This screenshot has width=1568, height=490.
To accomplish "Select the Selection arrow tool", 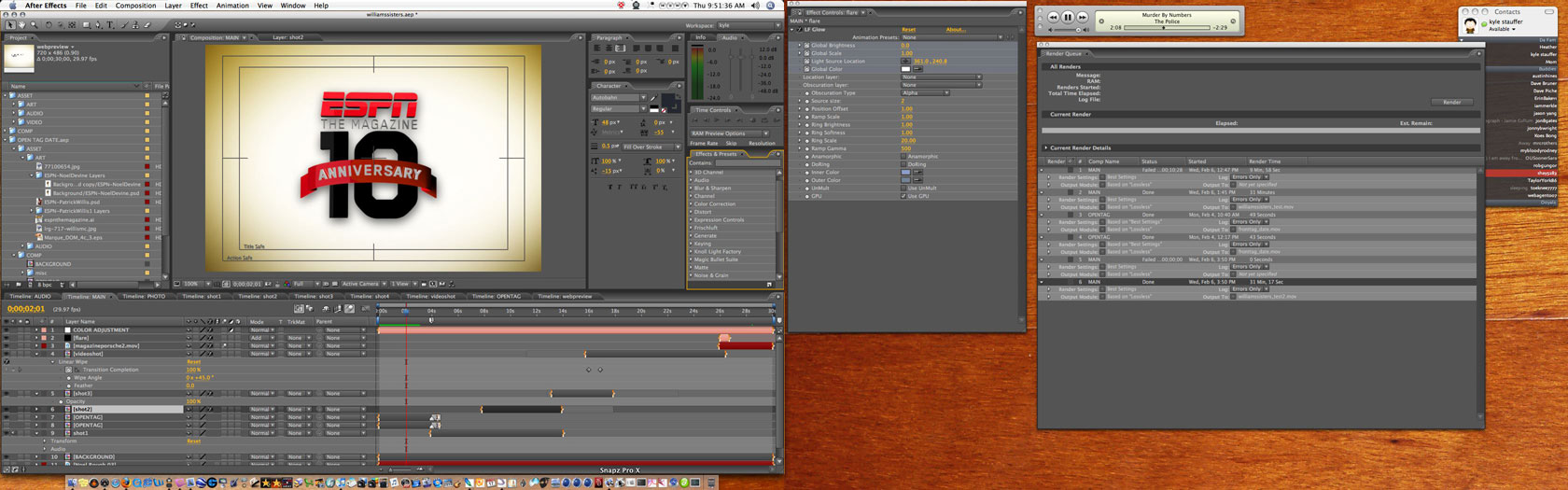I will coord(10,25).
